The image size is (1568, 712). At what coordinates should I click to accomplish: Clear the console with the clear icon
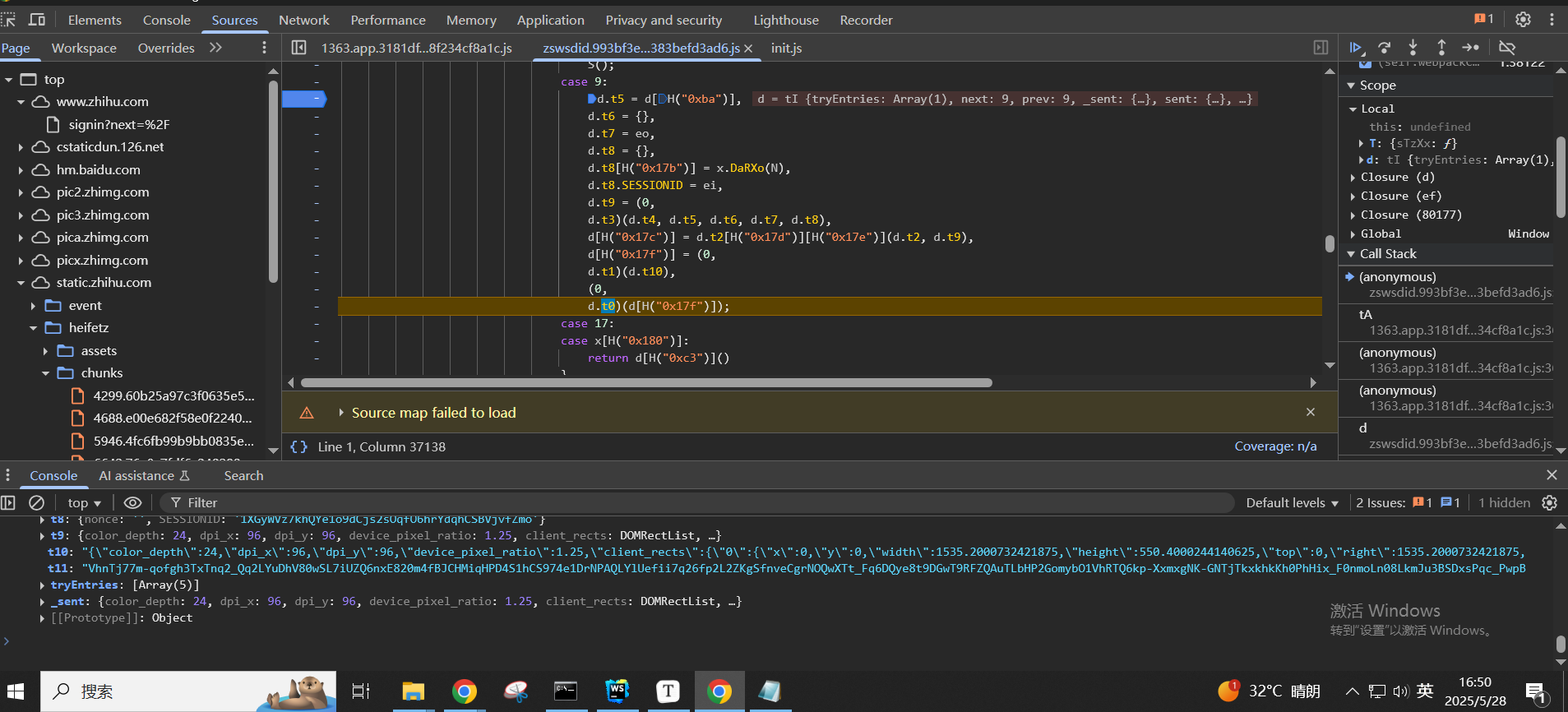pos(36,502)
